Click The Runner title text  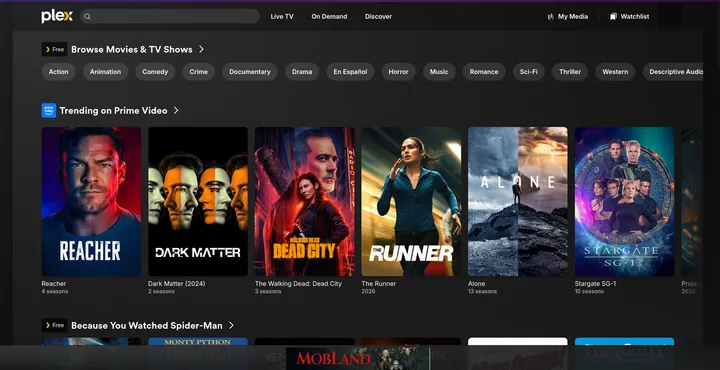tap(378, 284)
